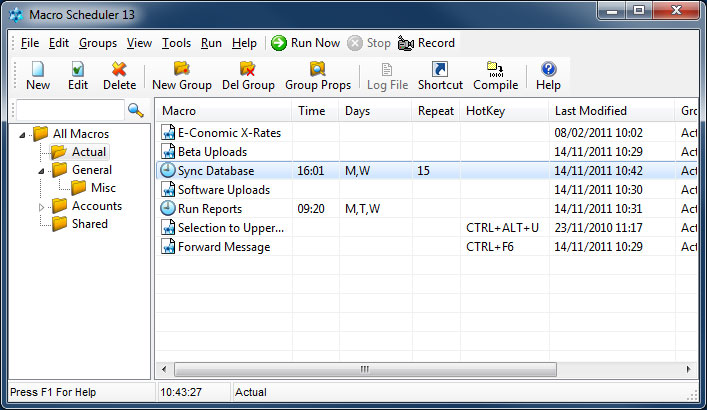Select the Actual group folder
The image size is (707, 410).
tap(79, 152)
